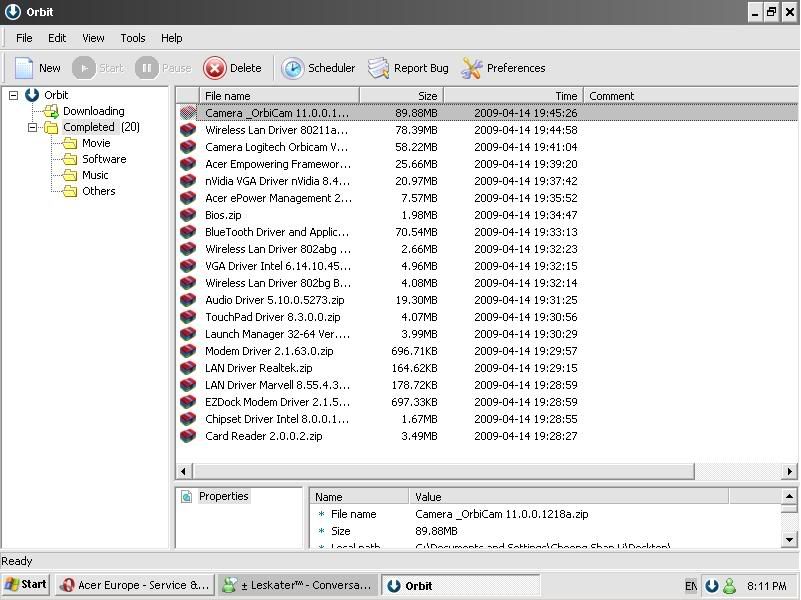Click archive icon of LAN Driver Realtek.zip
The height and width of the screenshot is (600, 801).
tap(188, 368)
